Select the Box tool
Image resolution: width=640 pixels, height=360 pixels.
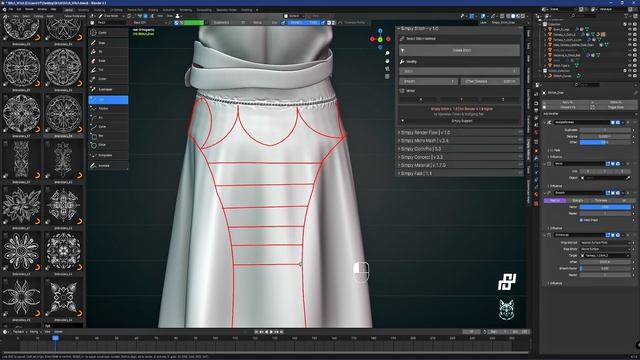pyautogui.click(x=108, y=136)
